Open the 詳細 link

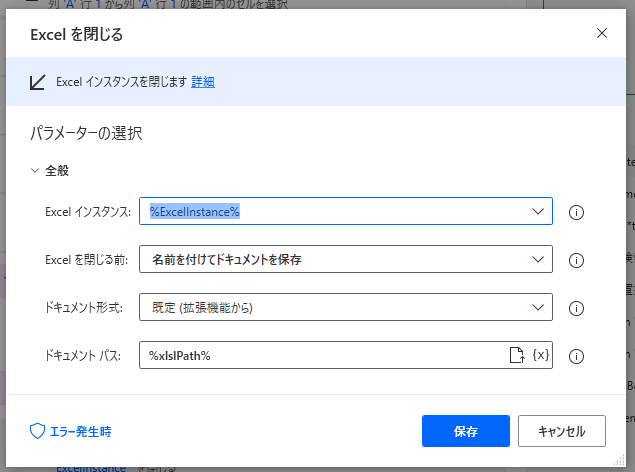[203, 82]
